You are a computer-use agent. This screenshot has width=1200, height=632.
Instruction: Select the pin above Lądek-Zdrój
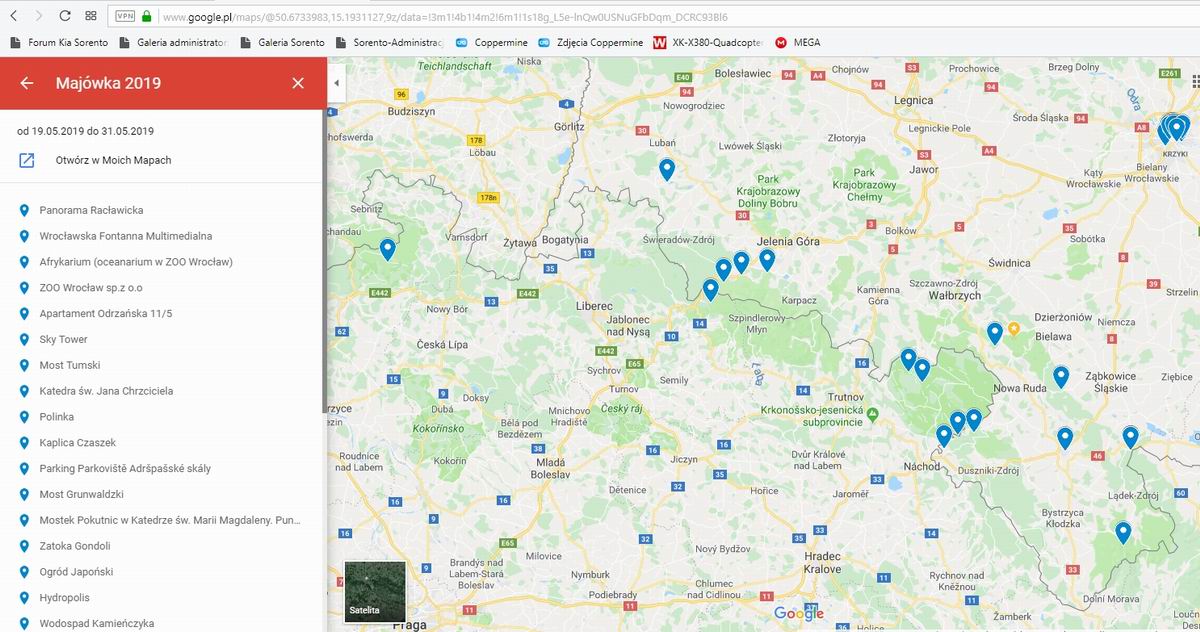click(x=1130, y=436)
